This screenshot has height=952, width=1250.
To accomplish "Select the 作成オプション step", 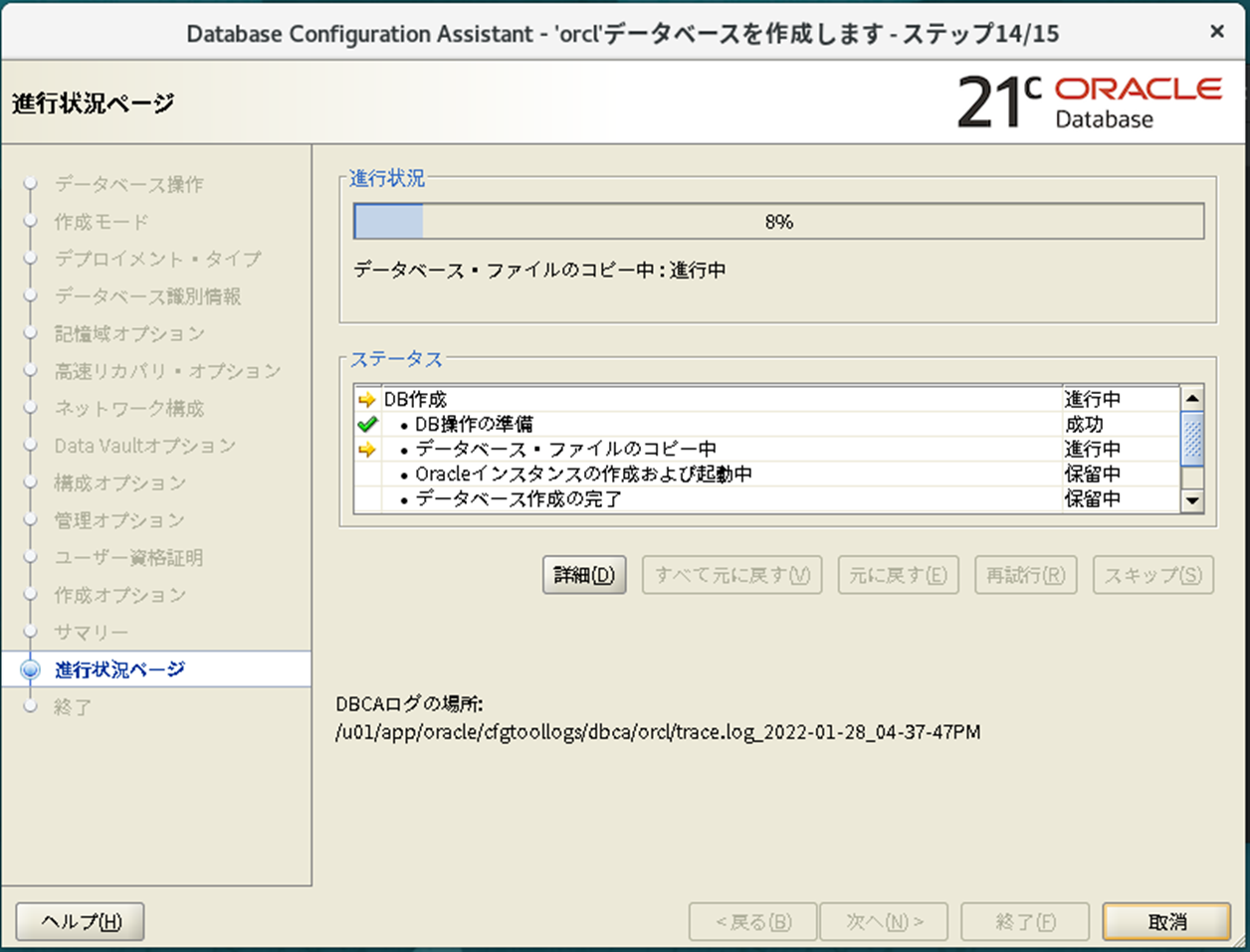I will [x=119, y=595].
